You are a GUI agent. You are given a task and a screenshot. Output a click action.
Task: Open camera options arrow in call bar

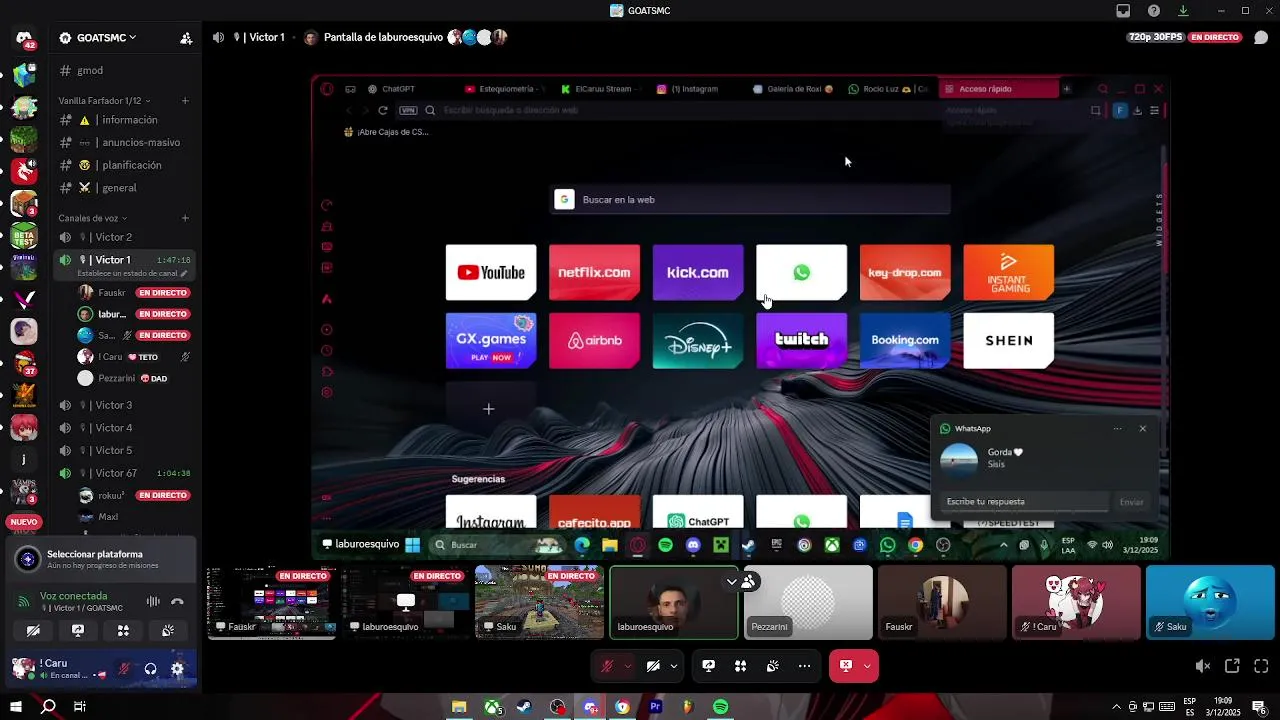pos(674,666)
